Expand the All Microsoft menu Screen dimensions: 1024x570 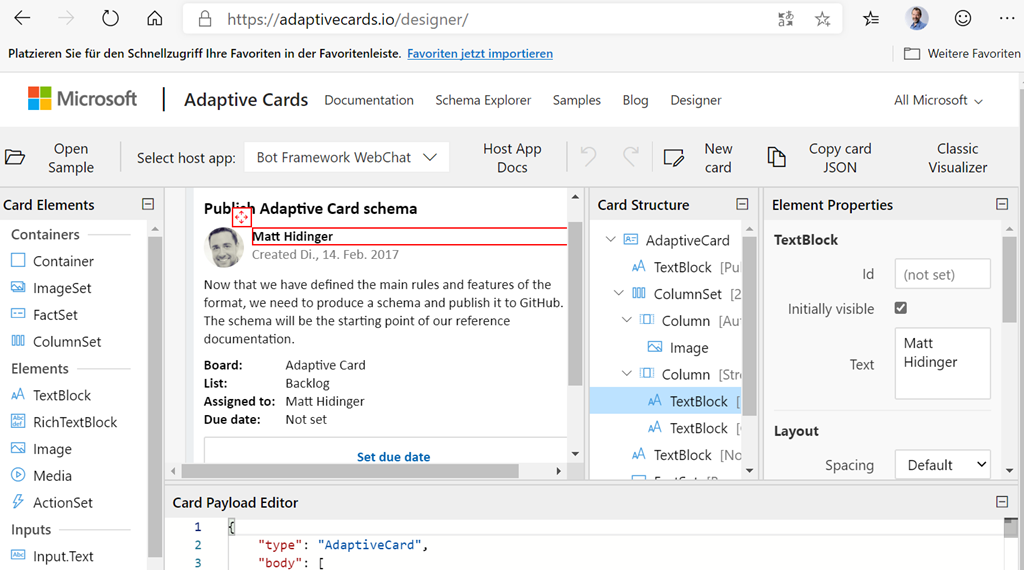pos(938,100)
